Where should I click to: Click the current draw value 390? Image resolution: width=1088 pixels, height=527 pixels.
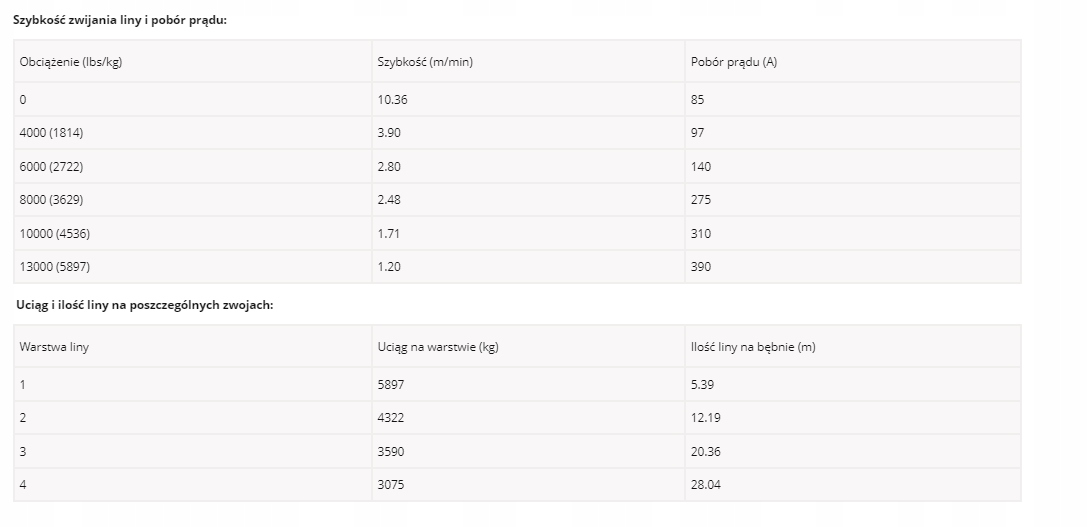(x=701, y=267)
